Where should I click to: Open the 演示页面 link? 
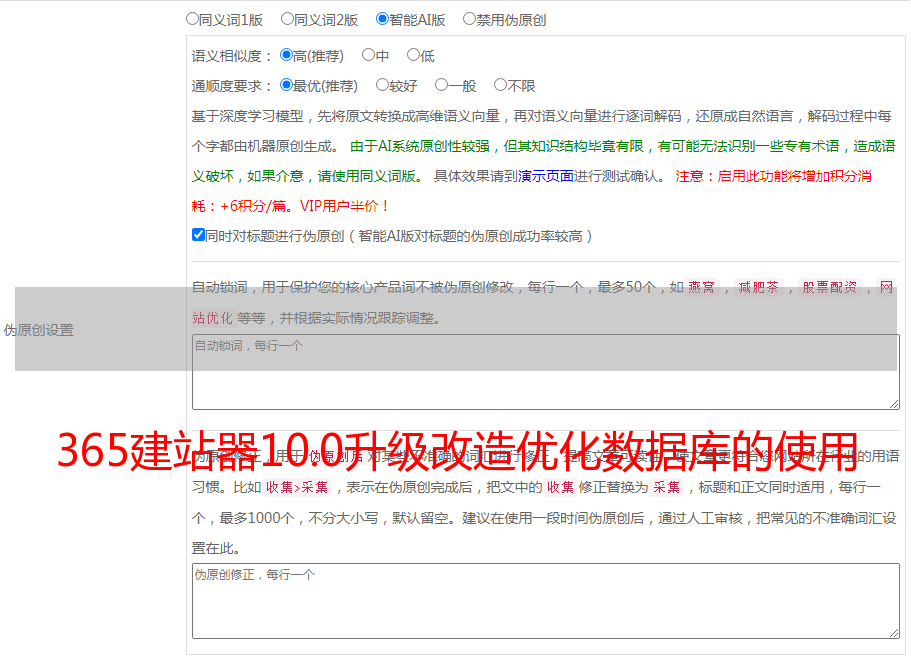coord(546,176)
